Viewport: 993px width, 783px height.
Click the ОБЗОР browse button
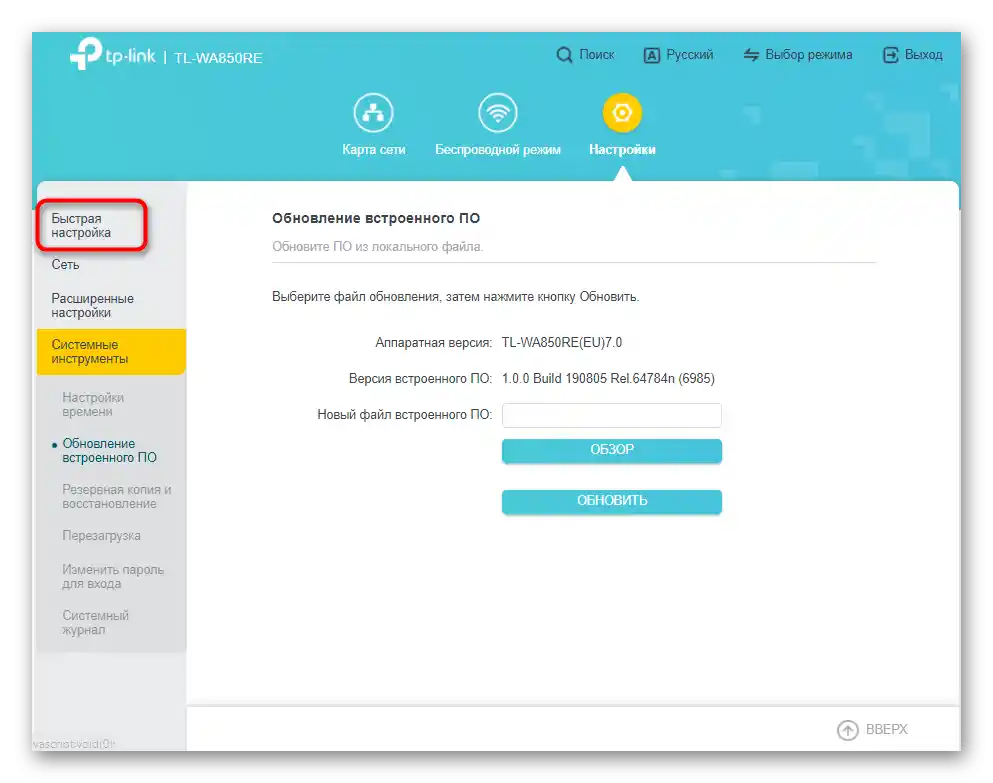[611, 450]
